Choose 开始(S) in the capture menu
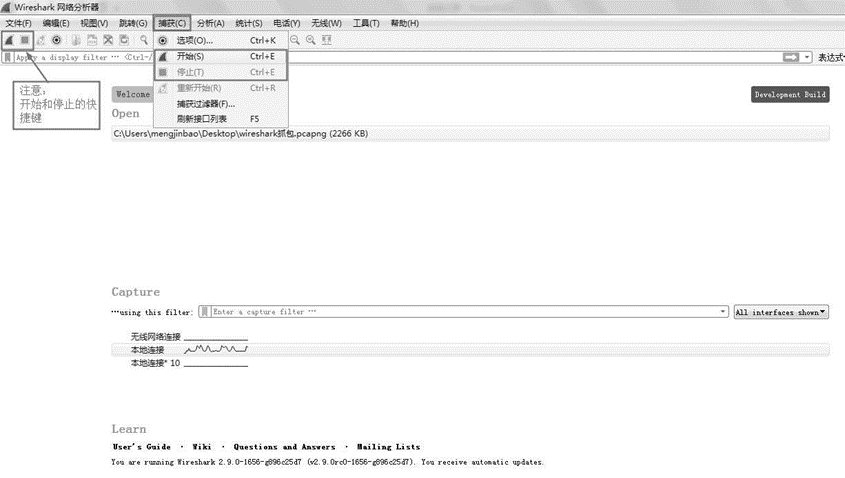845x478 pixels. pyautogui.click(x=221, y=57)
